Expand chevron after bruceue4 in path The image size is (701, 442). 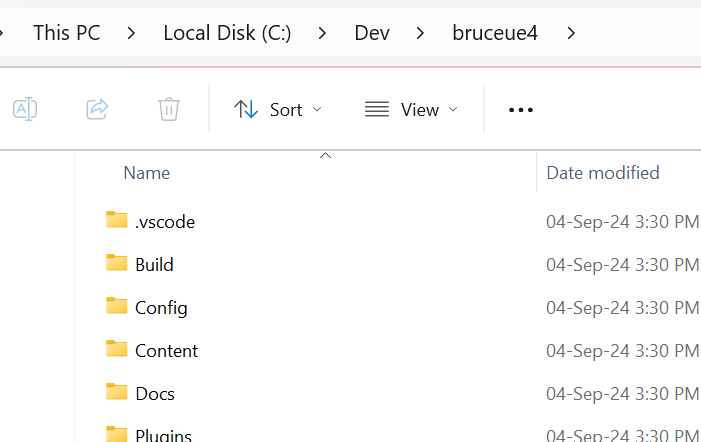coord(571,33)
